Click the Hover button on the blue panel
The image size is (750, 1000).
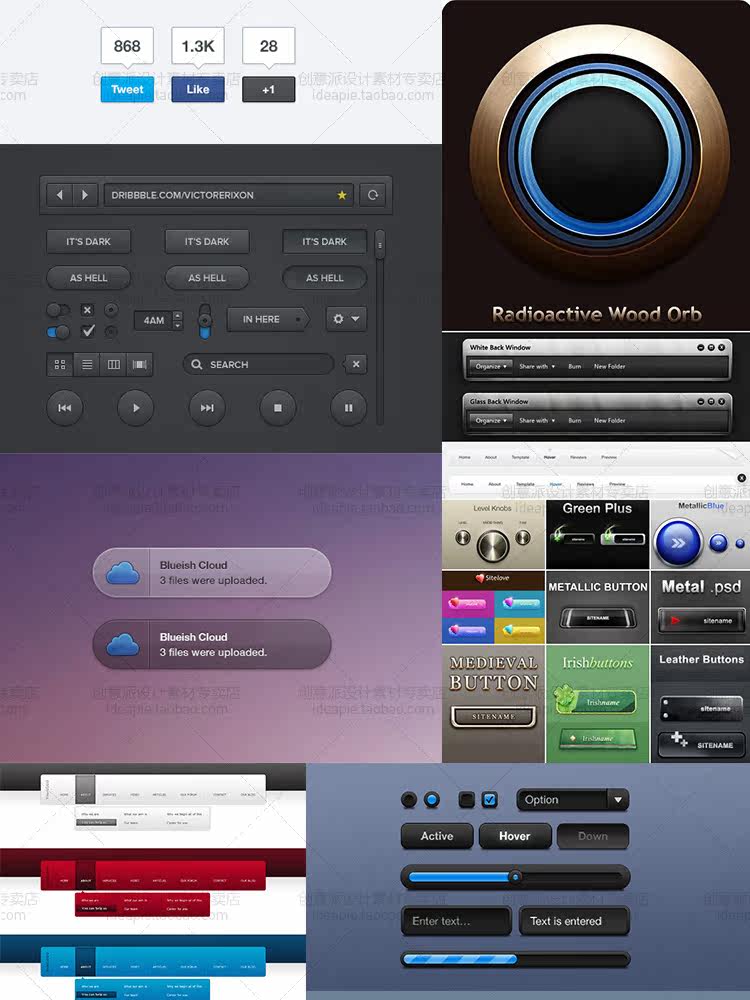pos(515,836)
